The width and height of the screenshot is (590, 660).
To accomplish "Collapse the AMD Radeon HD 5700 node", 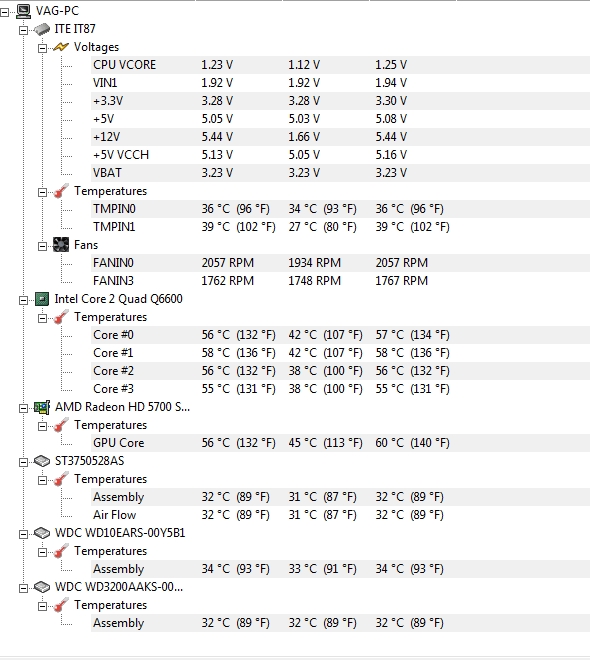I will coord(24,408).
